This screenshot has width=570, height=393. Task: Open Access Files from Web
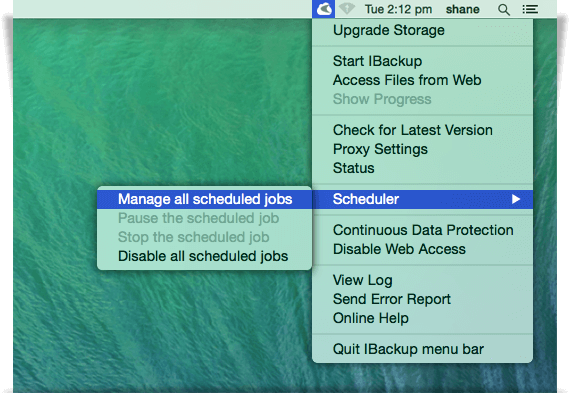[422, 80]
